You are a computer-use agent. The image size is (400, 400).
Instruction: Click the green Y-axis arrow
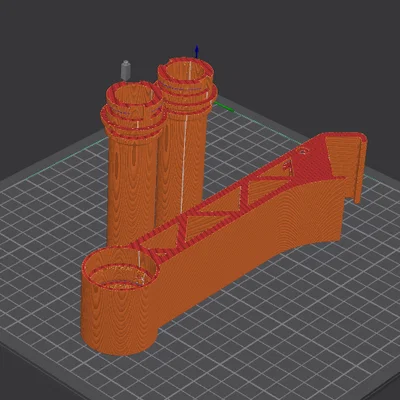pyautogui.click(x=224, y=106)
